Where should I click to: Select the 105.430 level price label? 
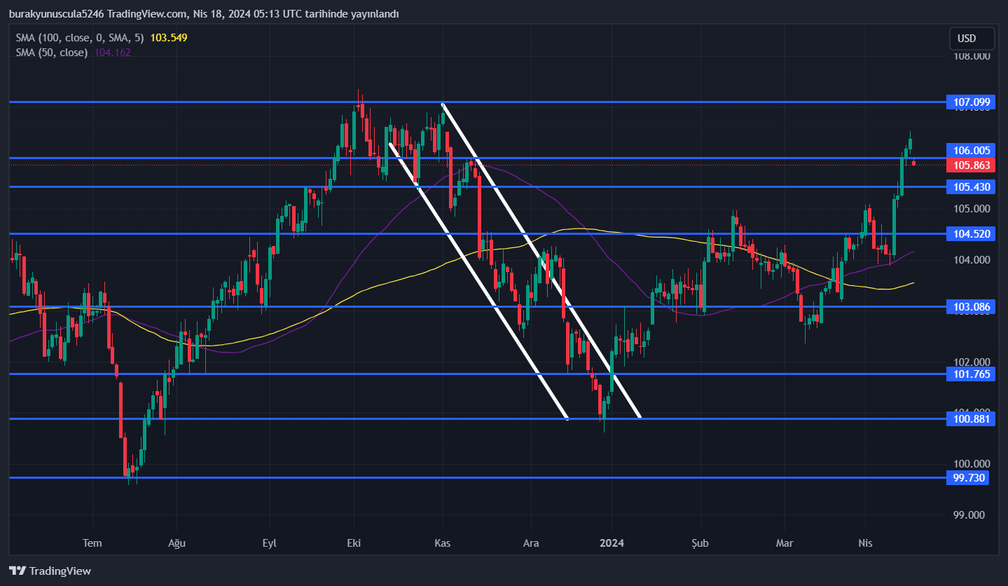tap(972, 187)
